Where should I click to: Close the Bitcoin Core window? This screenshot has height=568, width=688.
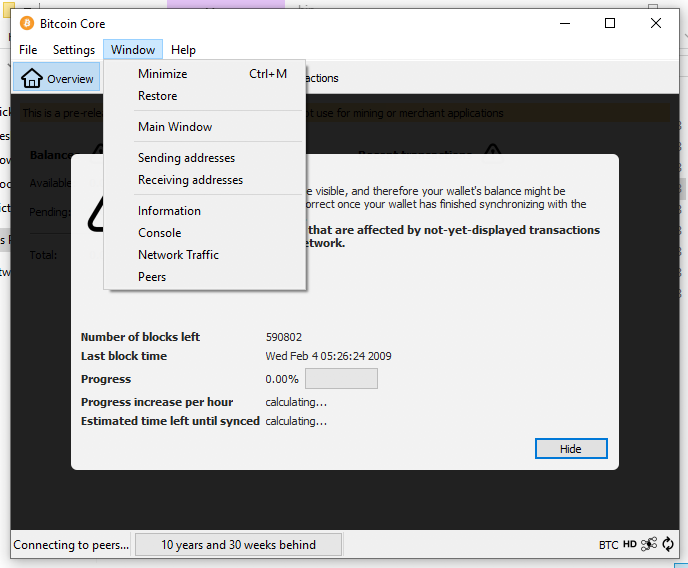656,23
